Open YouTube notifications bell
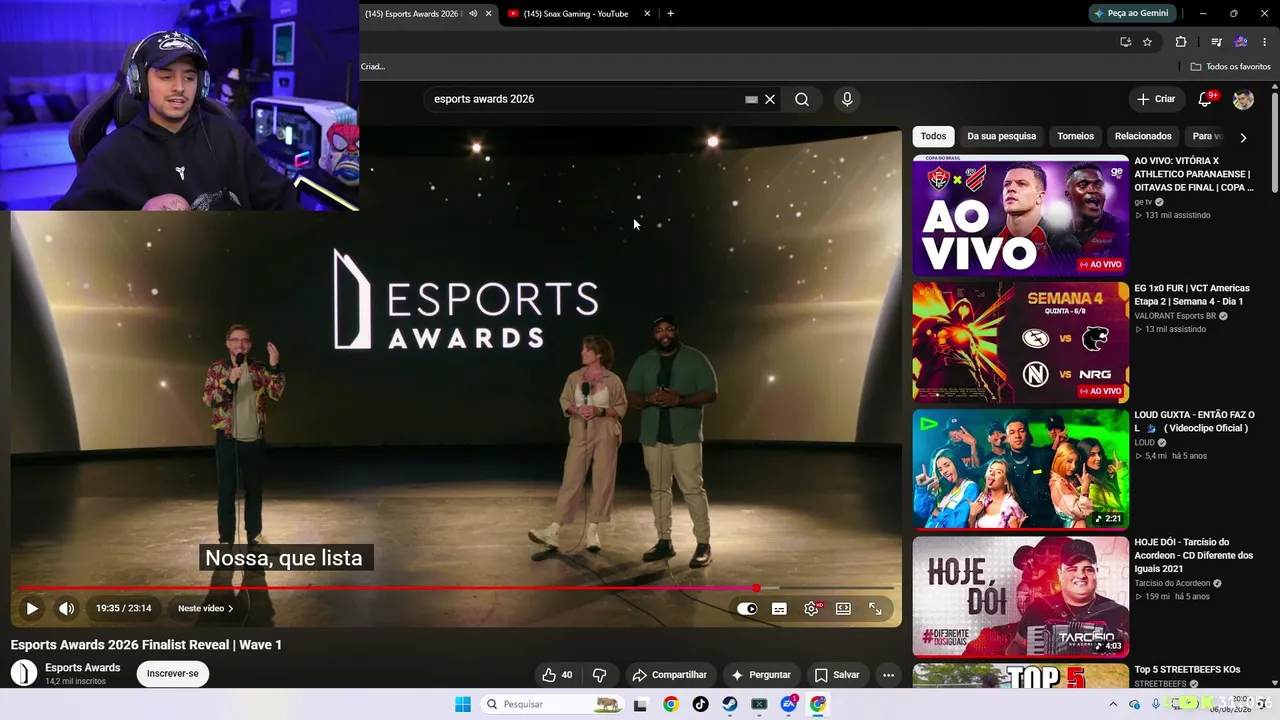This screenshot has height=720, width=1280. click(1205, 99)
